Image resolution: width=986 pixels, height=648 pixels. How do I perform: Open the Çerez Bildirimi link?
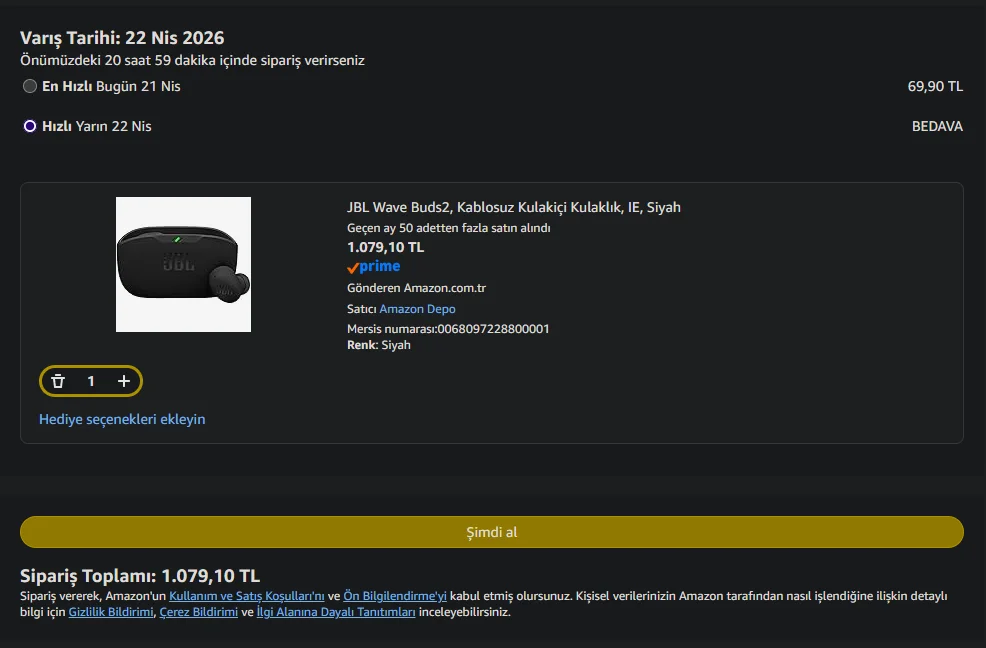(197, 612)
